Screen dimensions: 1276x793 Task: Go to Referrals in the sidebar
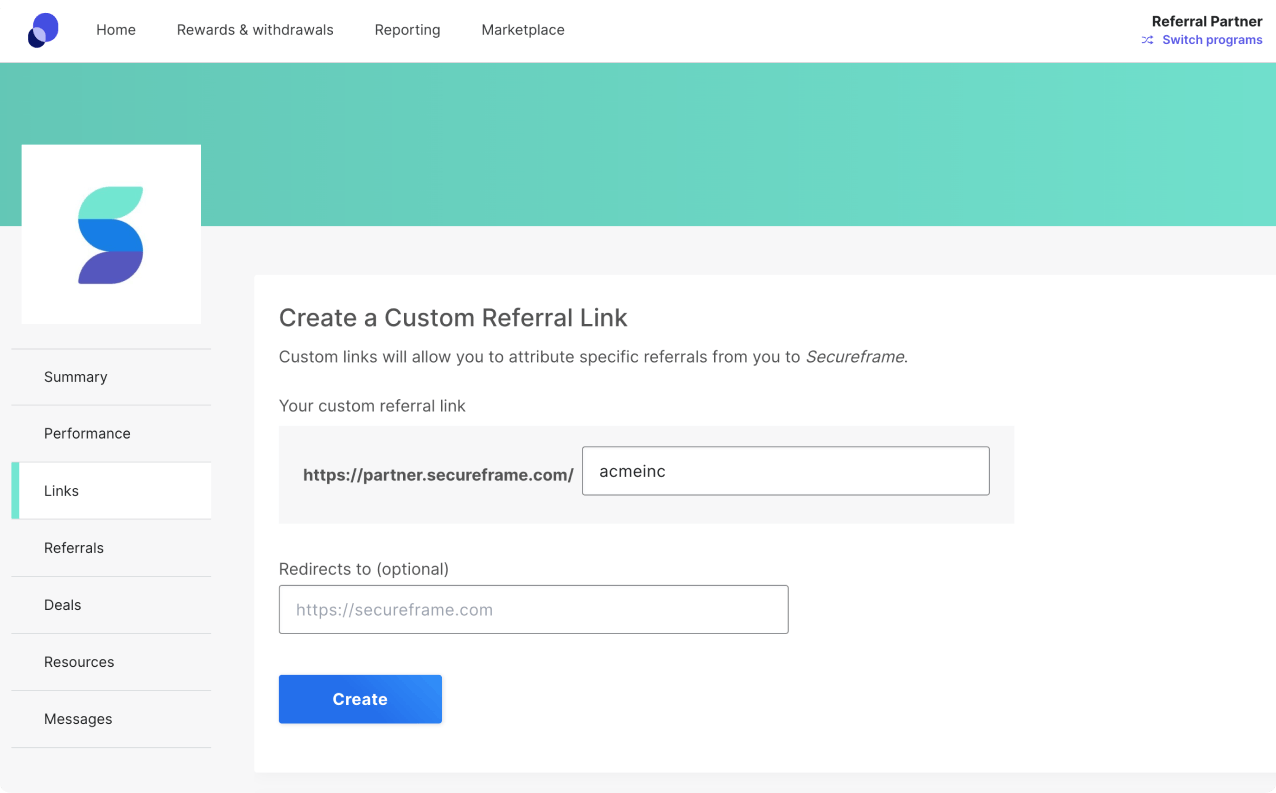point(74,548)
